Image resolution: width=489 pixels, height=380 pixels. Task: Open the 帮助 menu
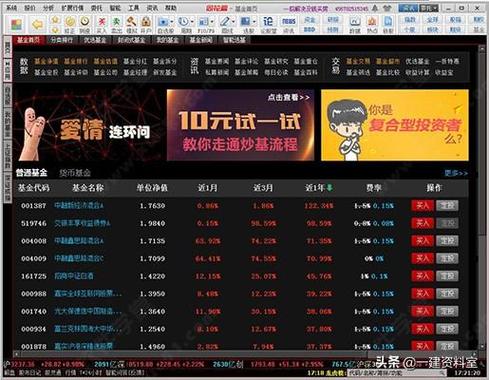[171, 8]
